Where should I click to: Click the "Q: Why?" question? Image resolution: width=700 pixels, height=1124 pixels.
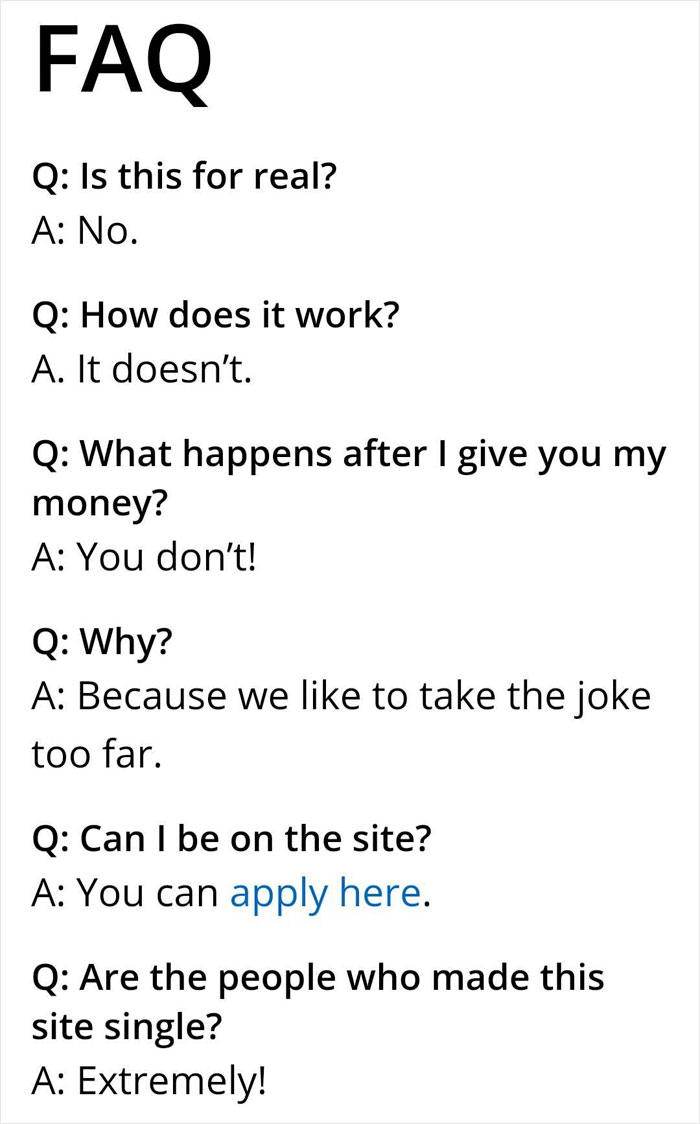pos(101,640)
